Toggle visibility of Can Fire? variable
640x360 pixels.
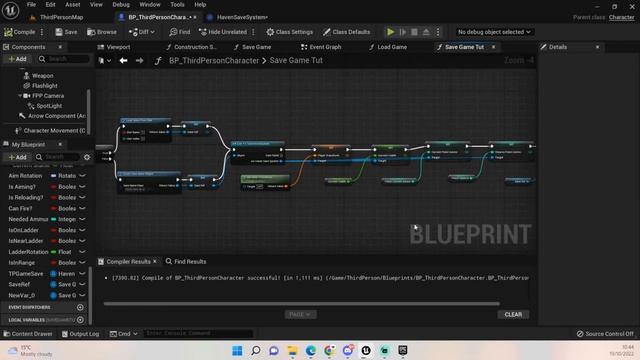coord(82,209)
